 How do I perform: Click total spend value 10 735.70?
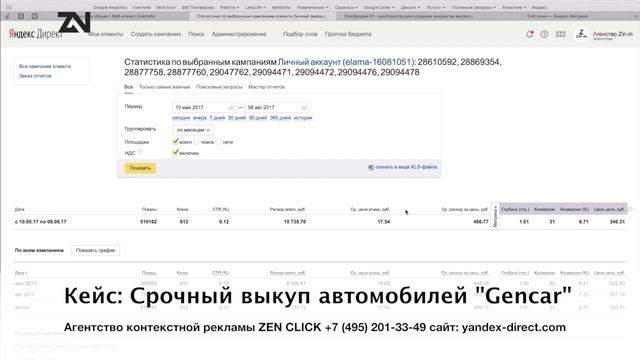click(x=295, y=222)
